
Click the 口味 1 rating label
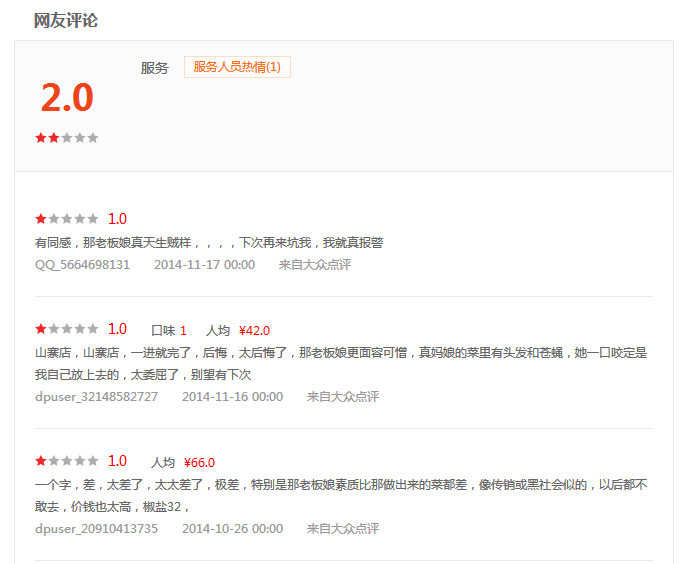[169, 330]
